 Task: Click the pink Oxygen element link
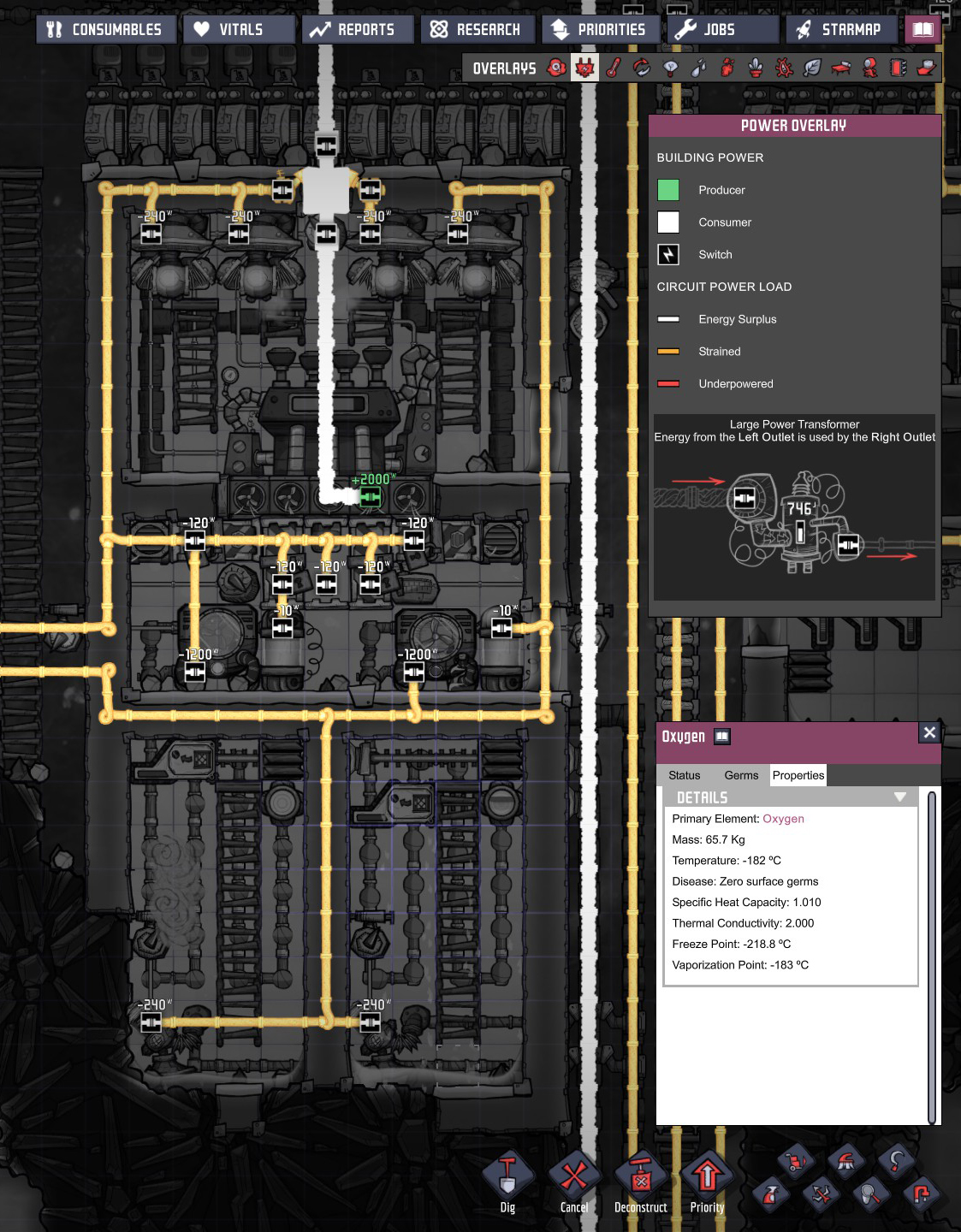click(783, 819)
